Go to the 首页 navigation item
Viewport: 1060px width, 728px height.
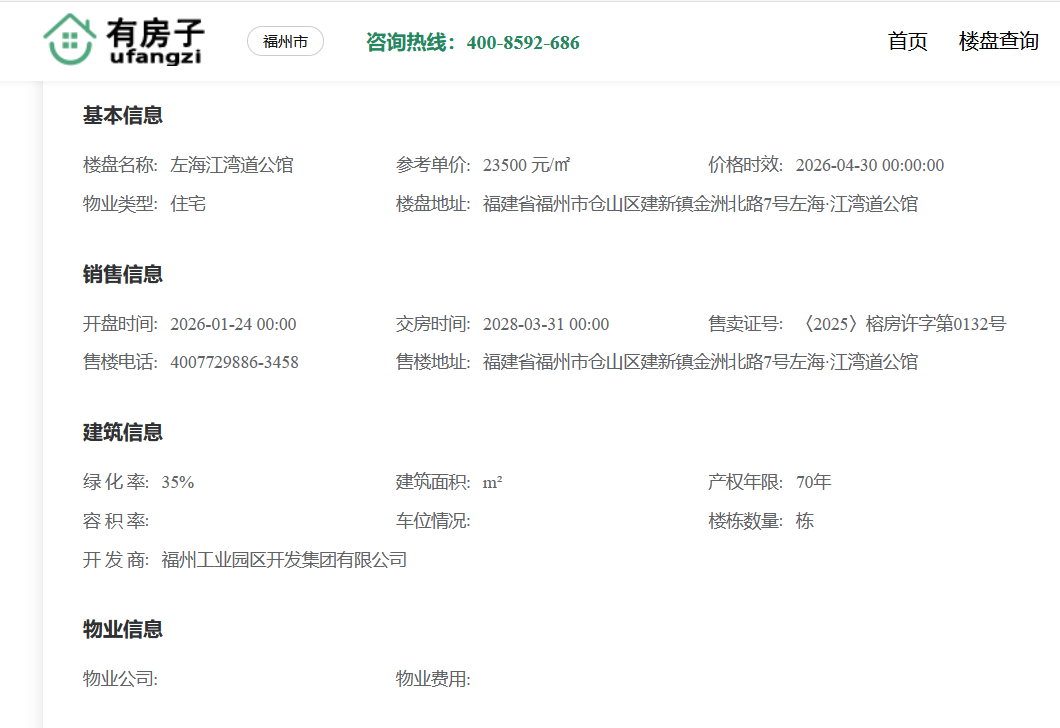pos(907,42)
